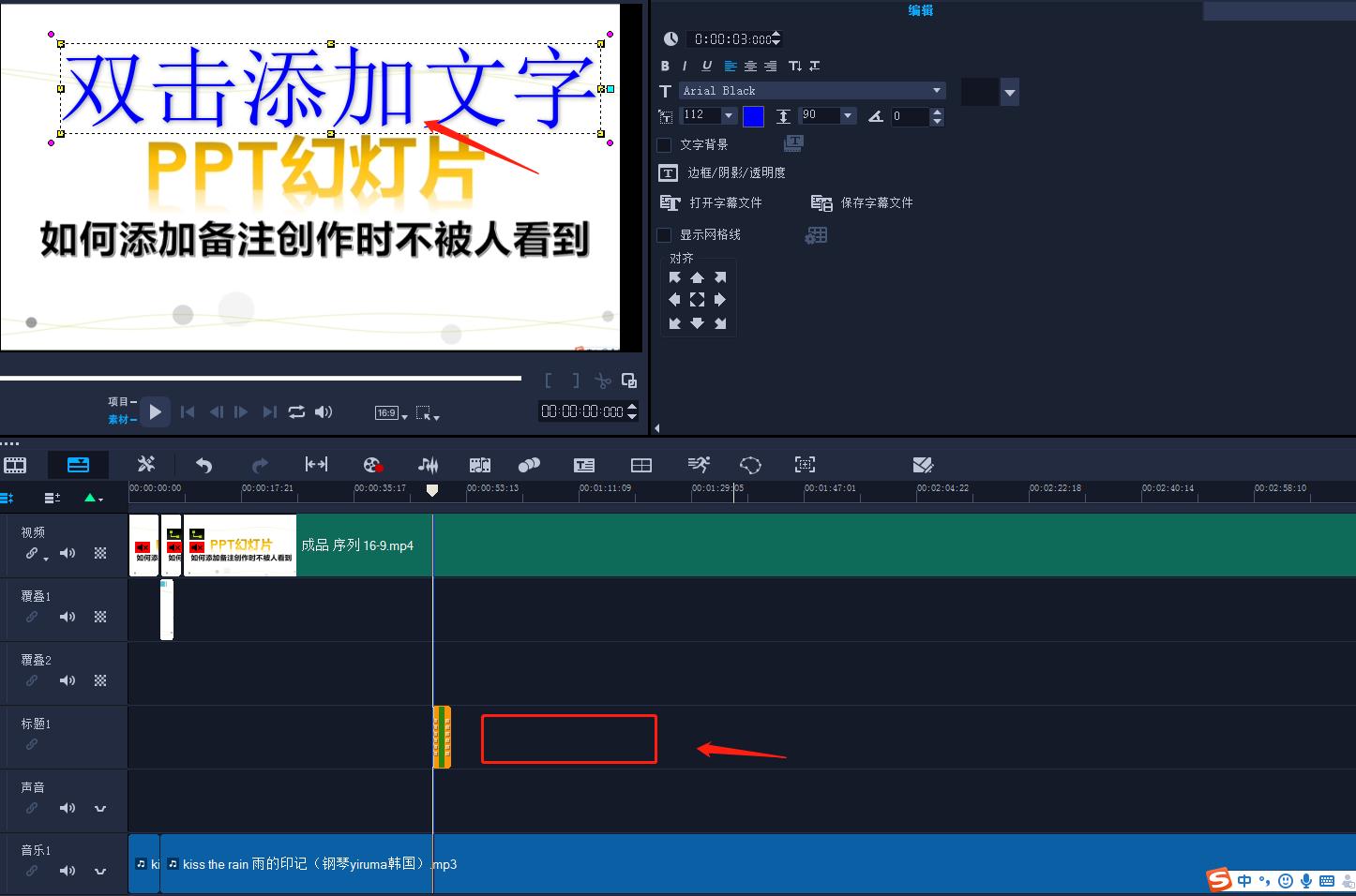
Task: Open 边框/阴影/透明度 settings
Action: point(668,172)
